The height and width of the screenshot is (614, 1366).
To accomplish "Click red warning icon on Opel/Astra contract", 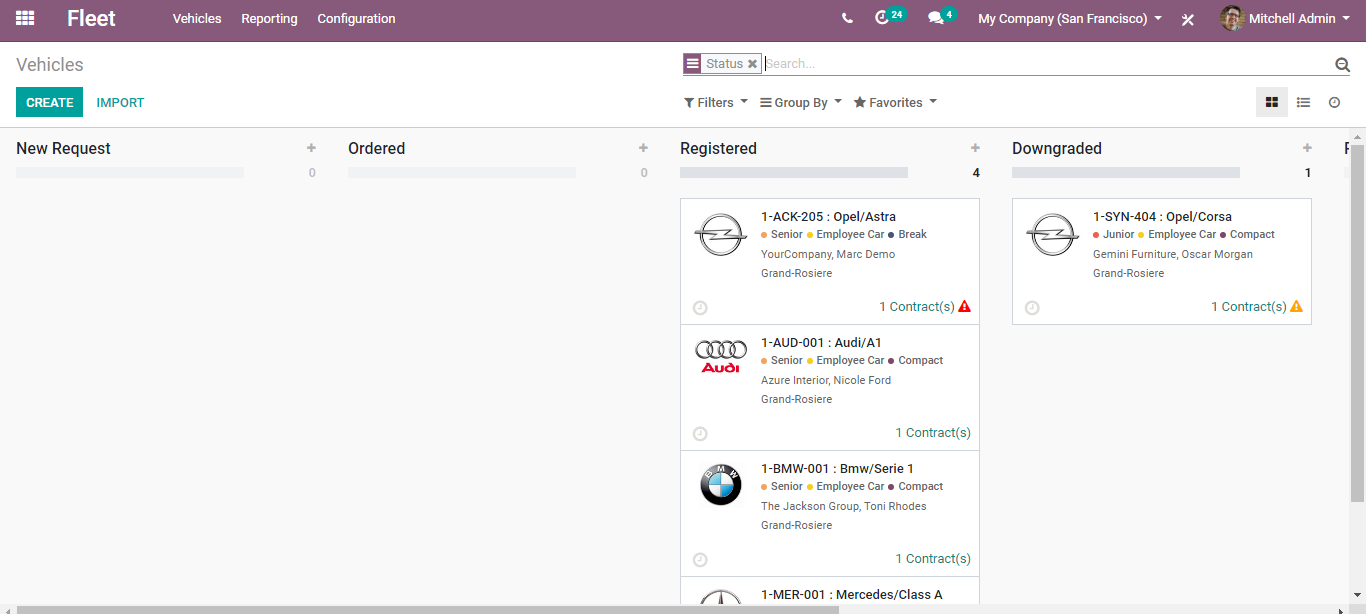I will point(964,306).
